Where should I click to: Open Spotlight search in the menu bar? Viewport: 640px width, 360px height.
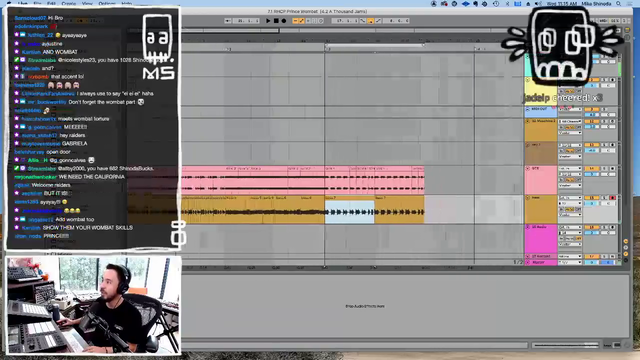(619, 4)
